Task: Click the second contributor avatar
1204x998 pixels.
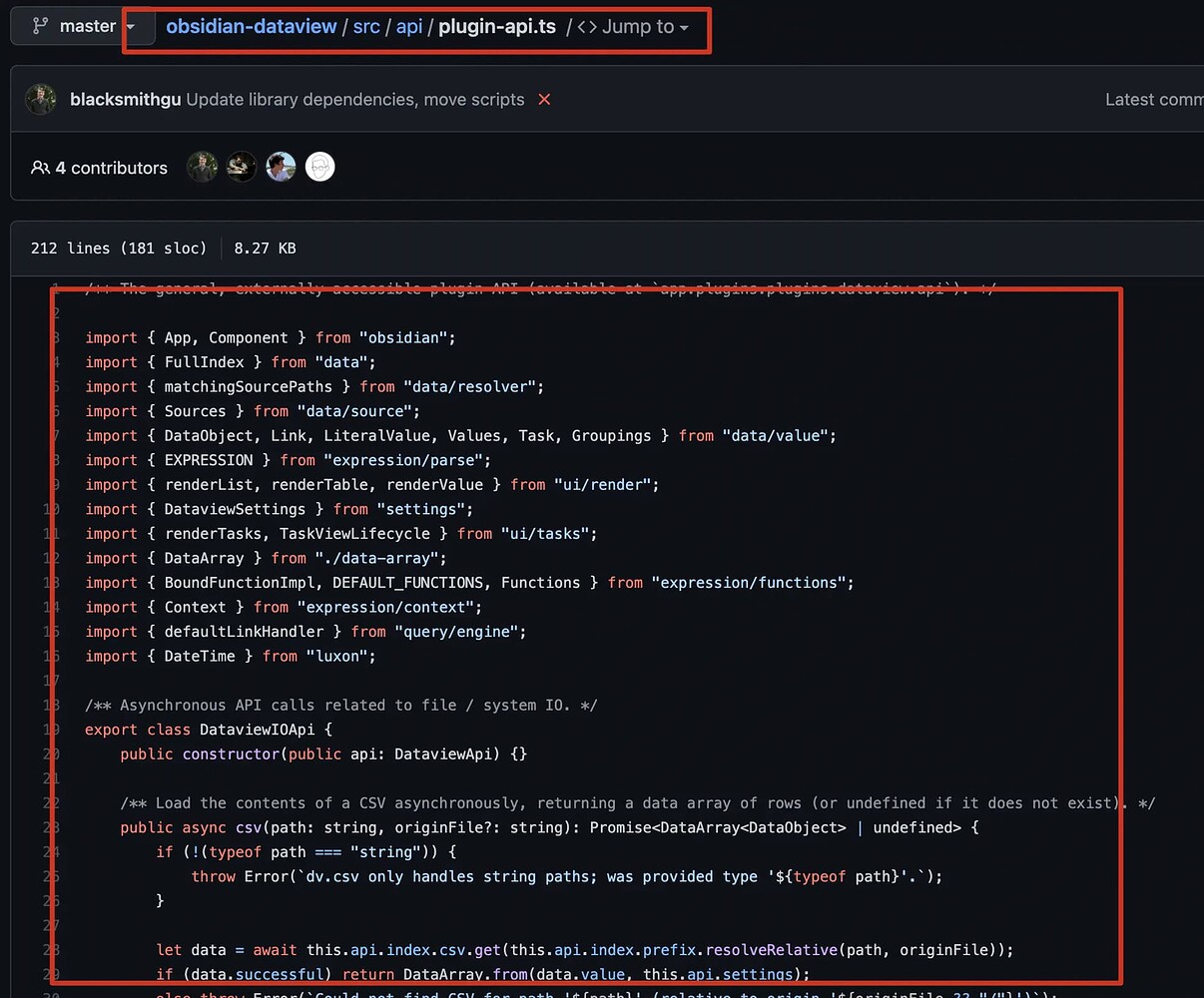Action: [x=241, y=167]
